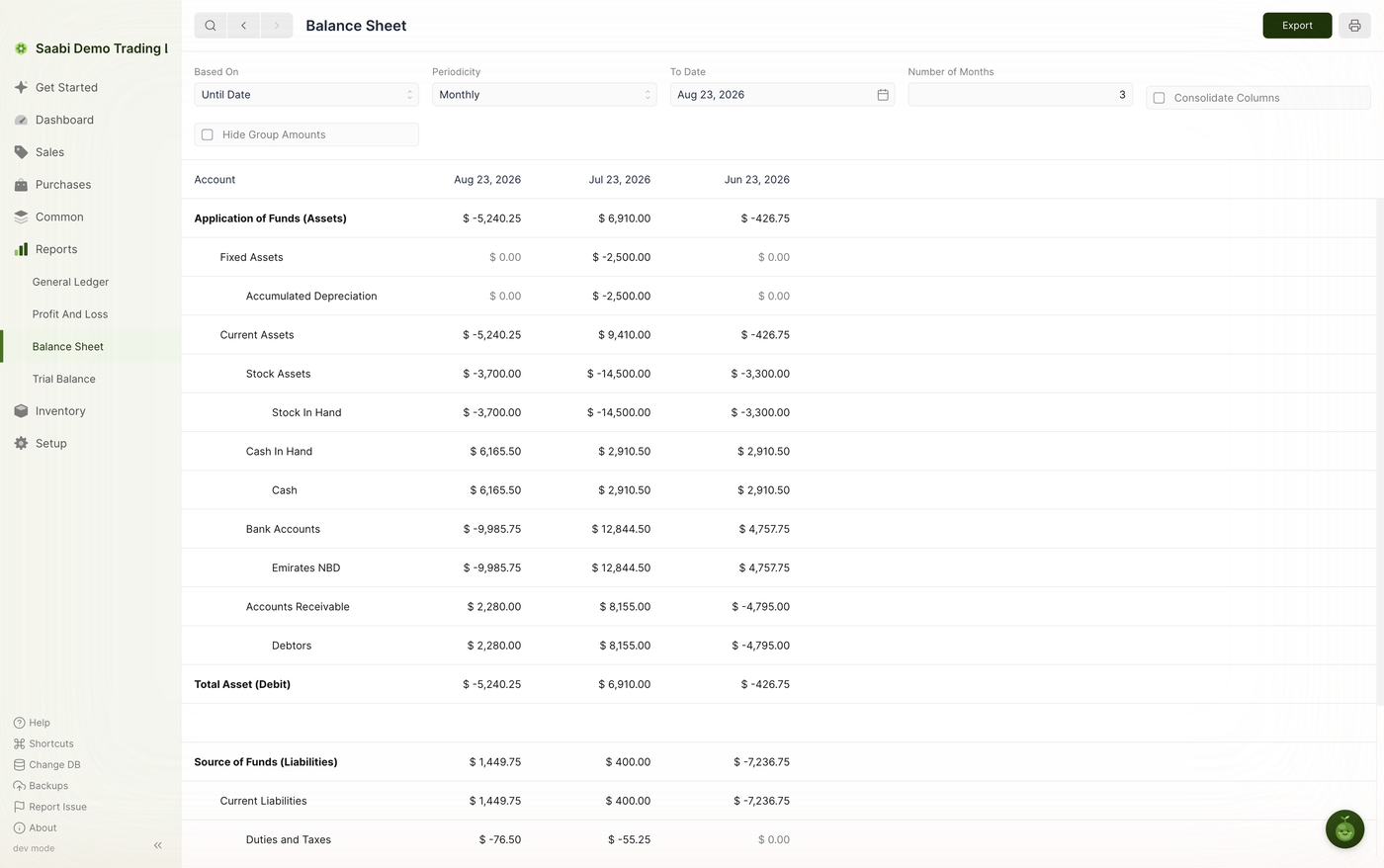Collapse sidebar with double chevron icon

pos(158,845)
